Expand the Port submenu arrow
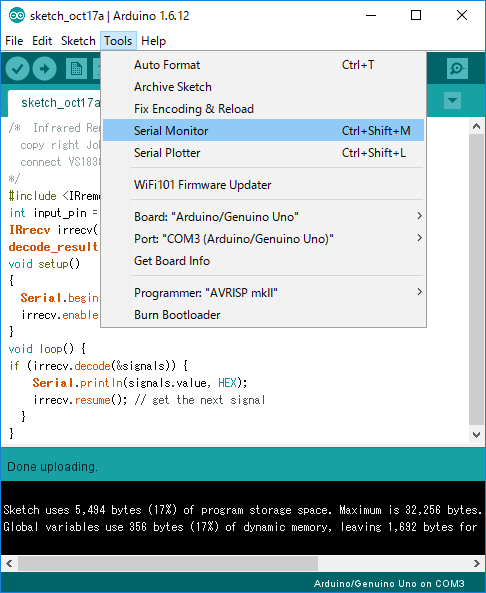 (x=419, y=238)
